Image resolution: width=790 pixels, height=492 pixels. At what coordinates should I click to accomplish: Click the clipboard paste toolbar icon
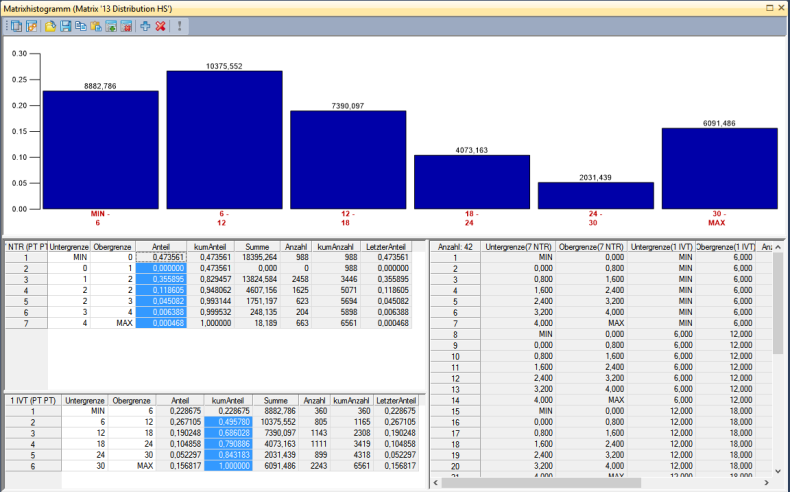95,25
